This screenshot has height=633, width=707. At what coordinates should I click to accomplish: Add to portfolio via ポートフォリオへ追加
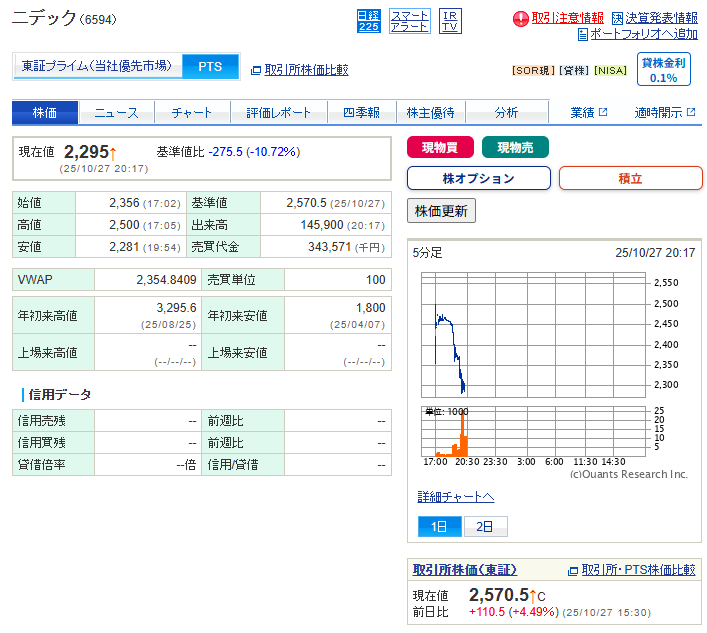click(x=644, y=34)
